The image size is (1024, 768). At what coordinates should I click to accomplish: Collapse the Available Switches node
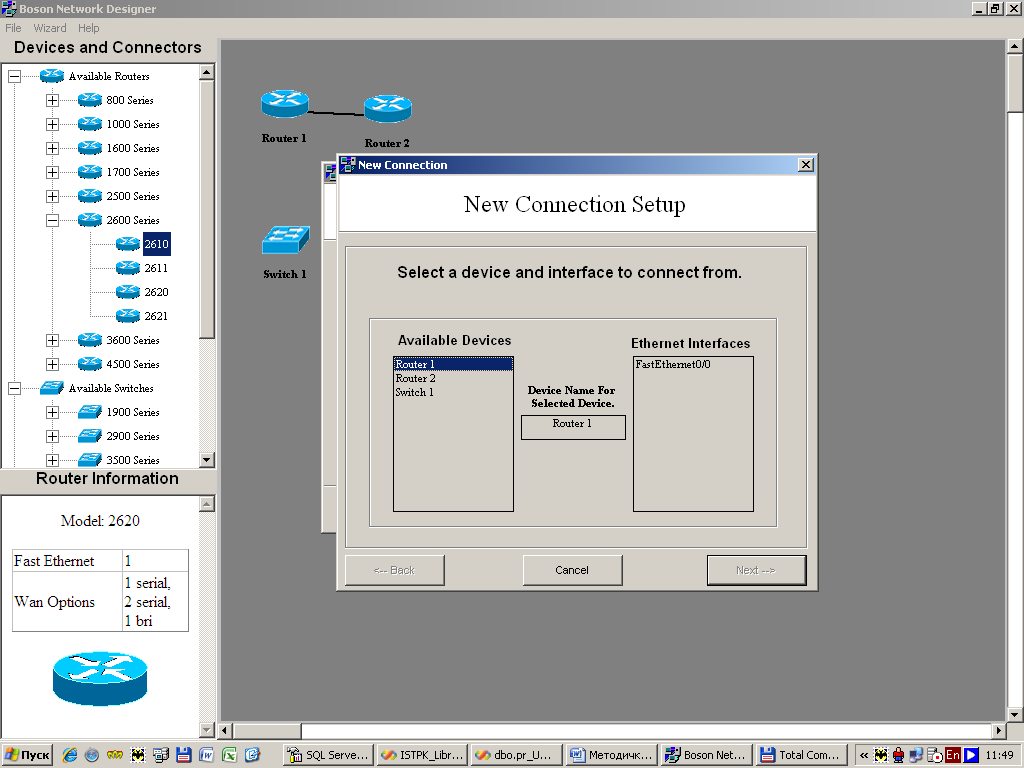click(14, 388)
